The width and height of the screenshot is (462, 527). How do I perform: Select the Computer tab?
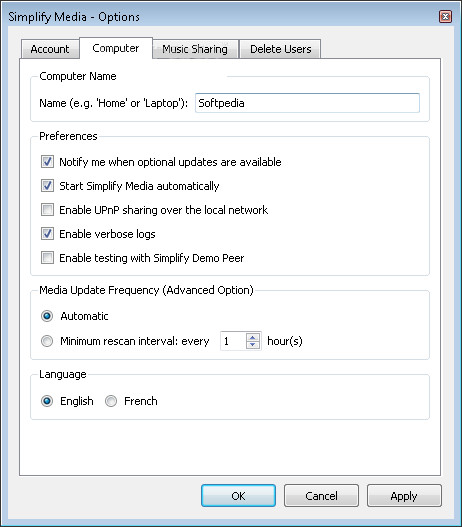(x=116, y=48)
